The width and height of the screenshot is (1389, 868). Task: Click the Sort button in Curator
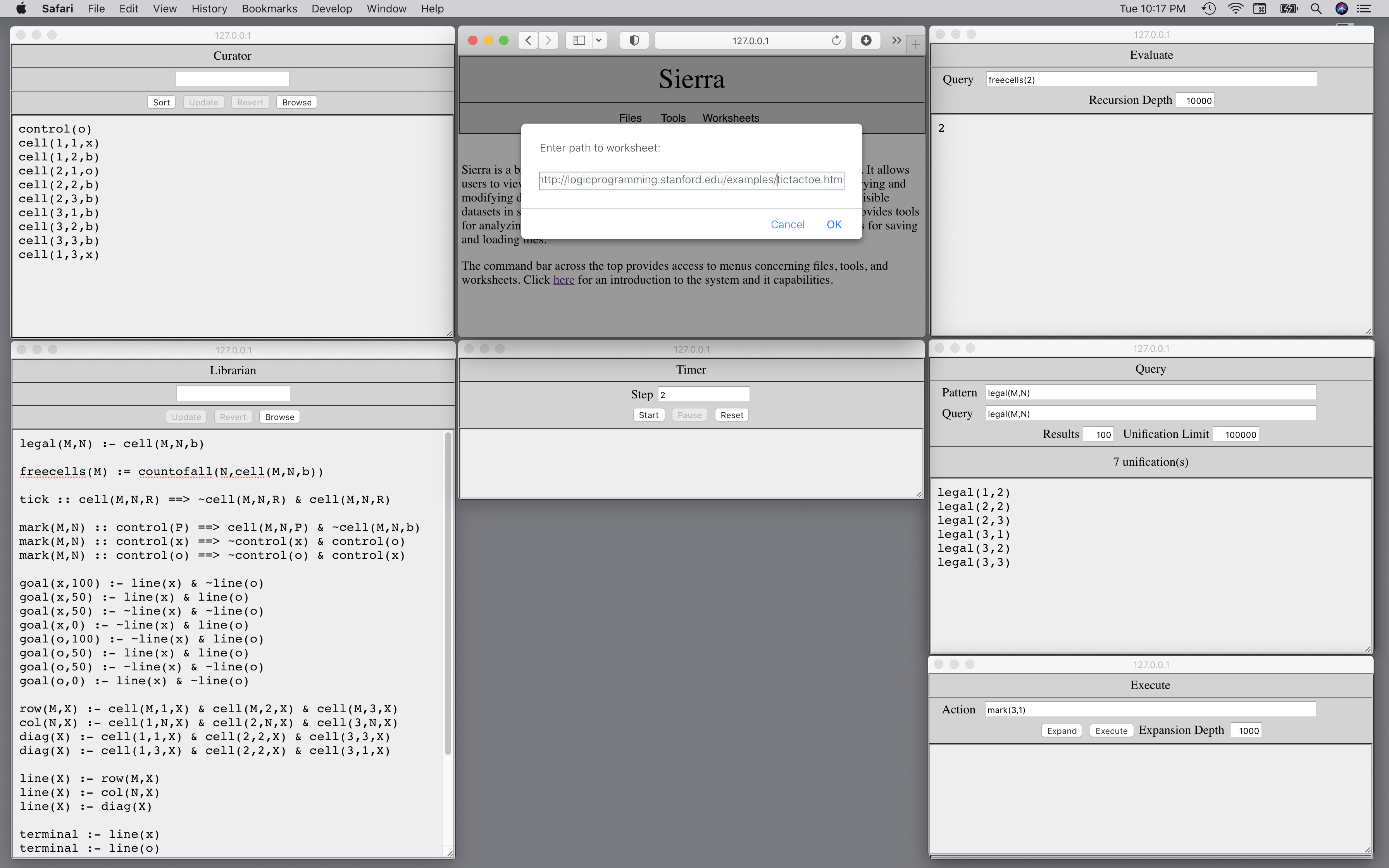pyautogui.click(x=161, y=102)
